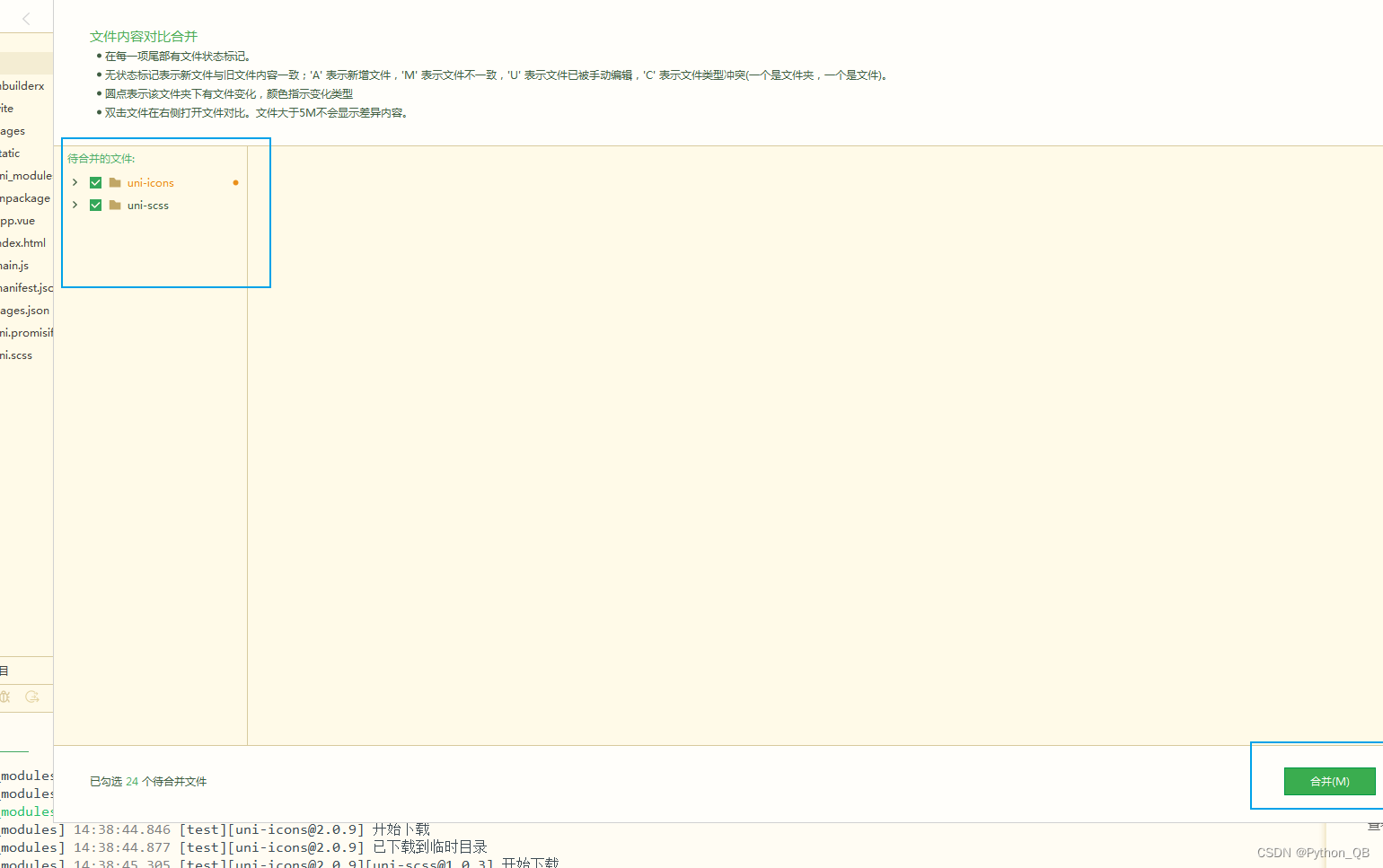Screen dimensions: 1383x868
Task: Select the unpackage folder in project tree
Action: [25, 197]
